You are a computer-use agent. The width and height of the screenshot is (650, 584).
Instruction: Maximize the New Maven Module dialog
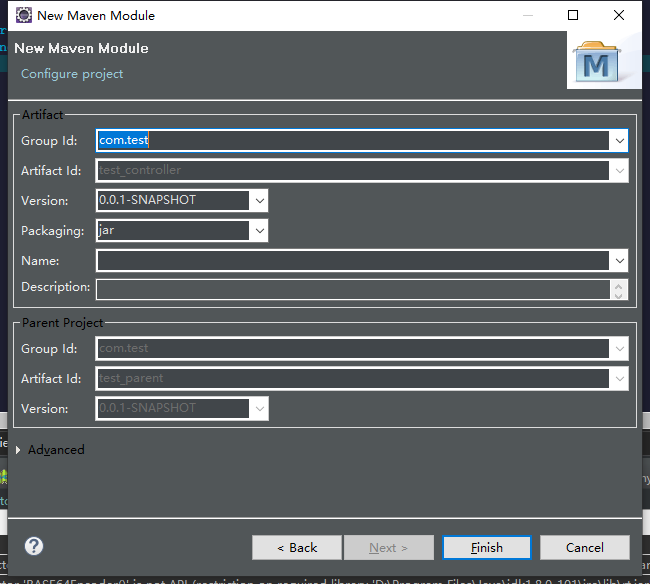tap(573, 15)
